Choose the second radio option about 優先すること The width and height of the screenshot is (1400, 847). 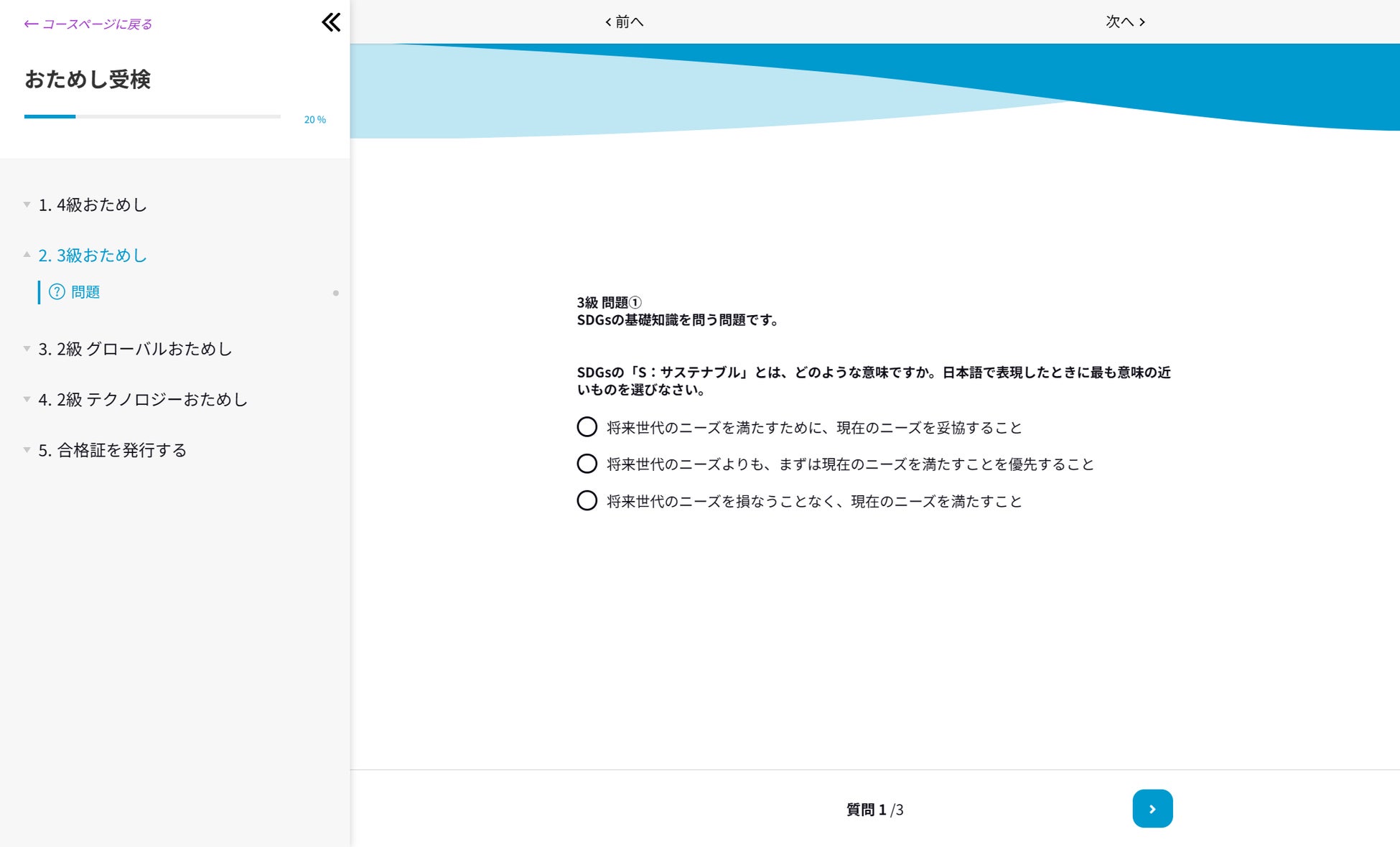587,464
